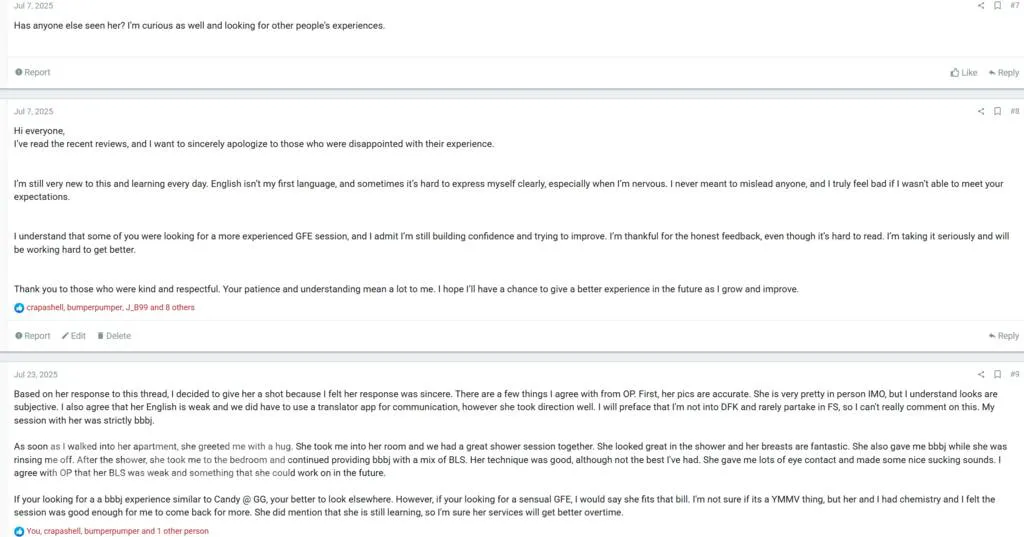The image size is (1024, 537).
Task: Report post #8
Action: pyautogui.click(x=33, y=336)
